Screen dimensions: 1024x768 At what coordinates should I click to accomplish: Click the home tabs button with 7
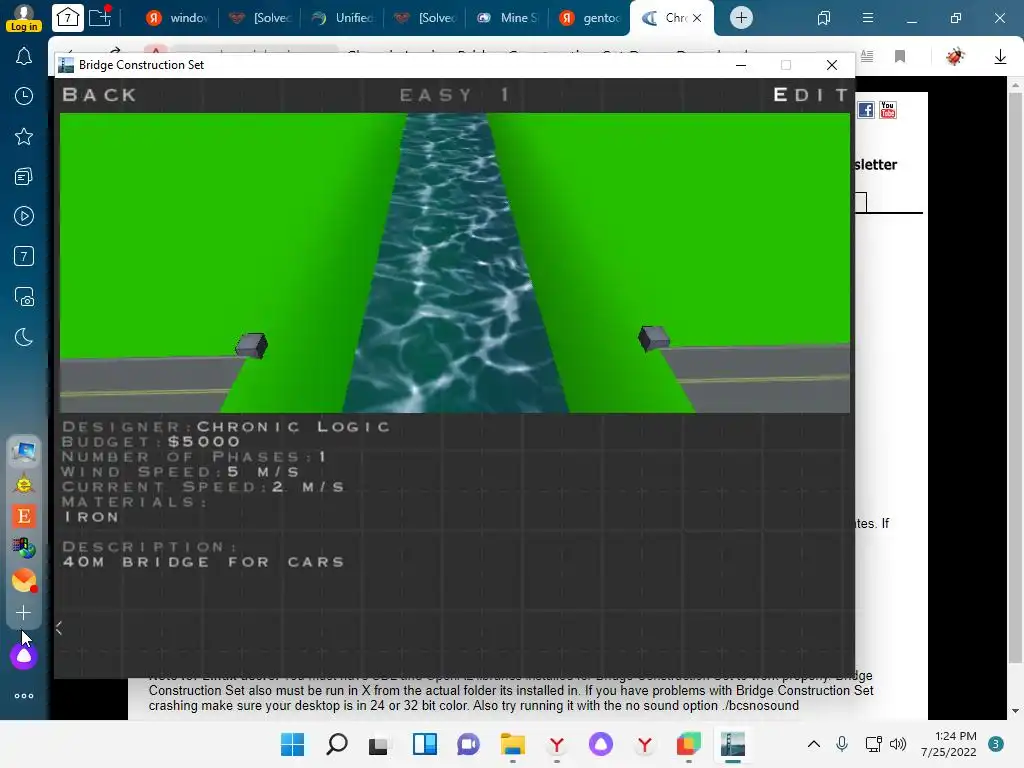coord(68,18)
